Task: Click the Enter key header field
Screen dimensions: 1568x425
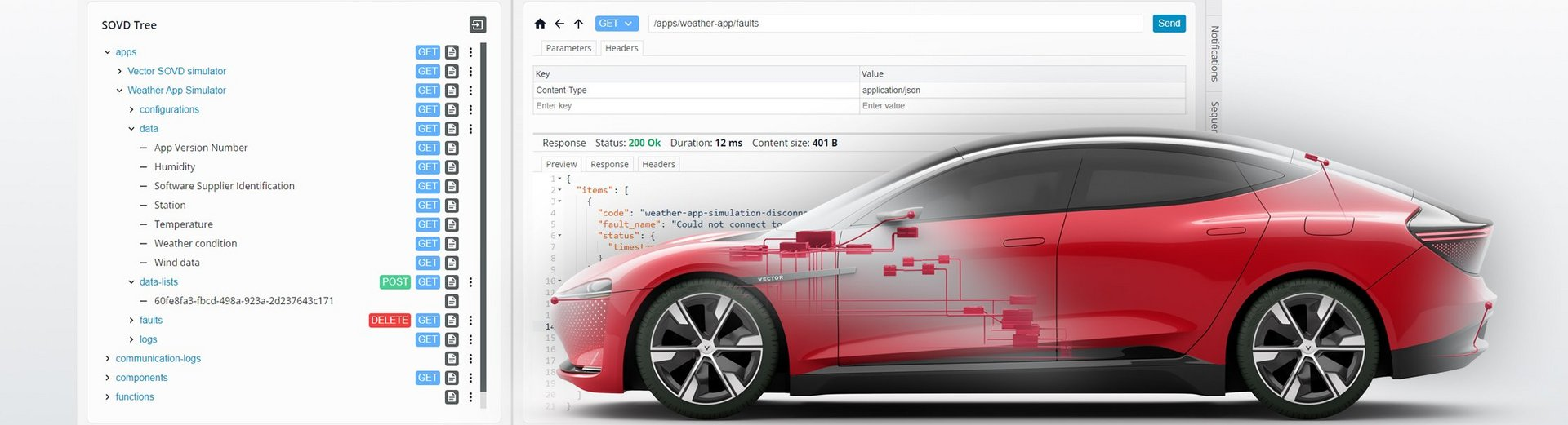Action: point(696,106)
